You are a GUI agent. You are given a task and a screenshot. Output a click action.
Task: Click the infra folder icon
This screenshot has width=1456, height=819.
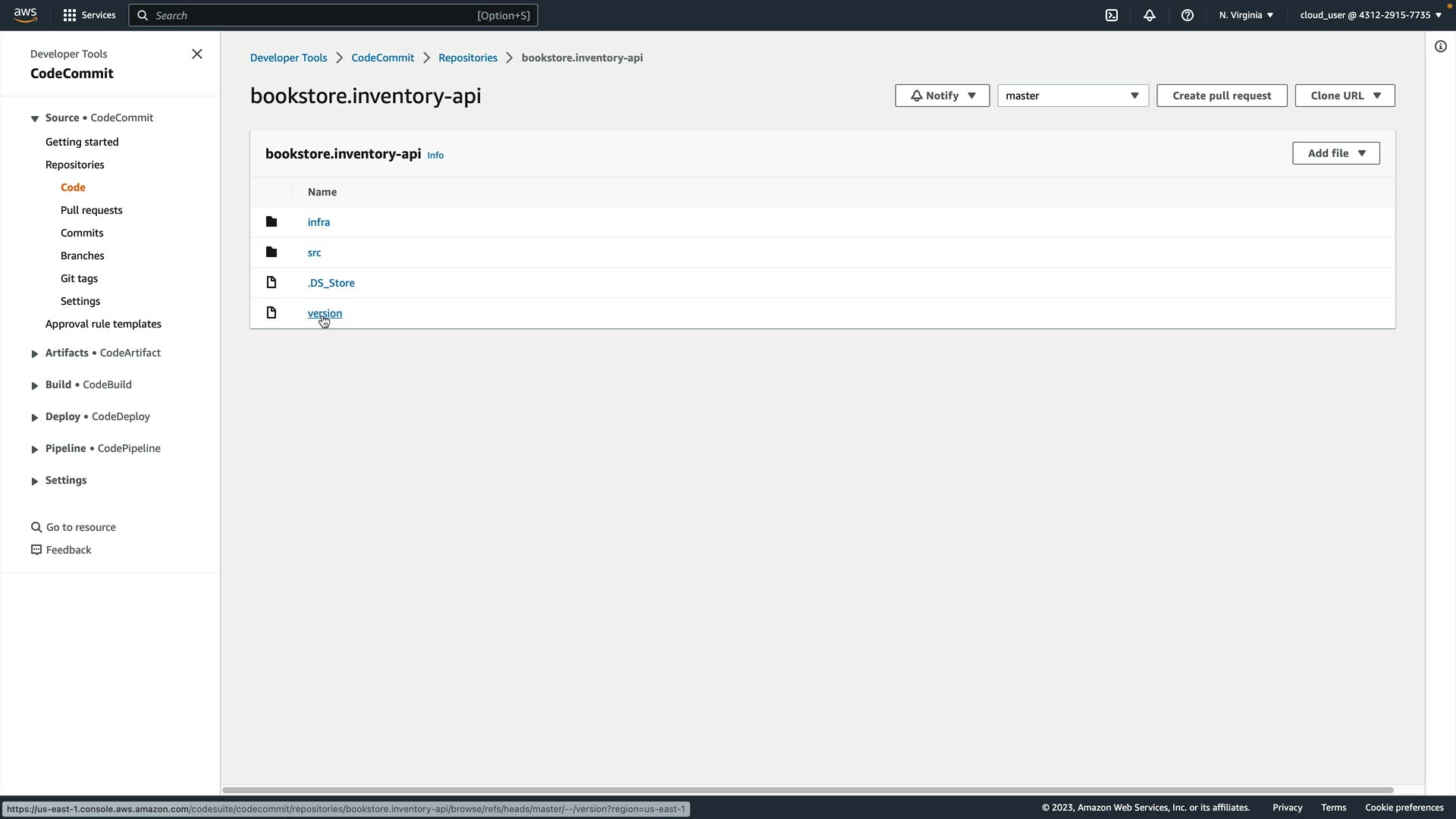pos(271,222)
